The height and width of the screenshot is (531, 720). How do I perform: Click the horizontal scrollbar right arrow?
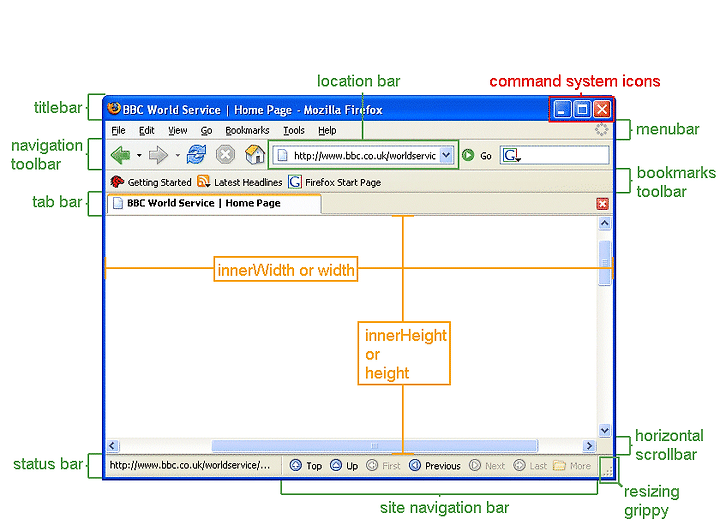589,446
